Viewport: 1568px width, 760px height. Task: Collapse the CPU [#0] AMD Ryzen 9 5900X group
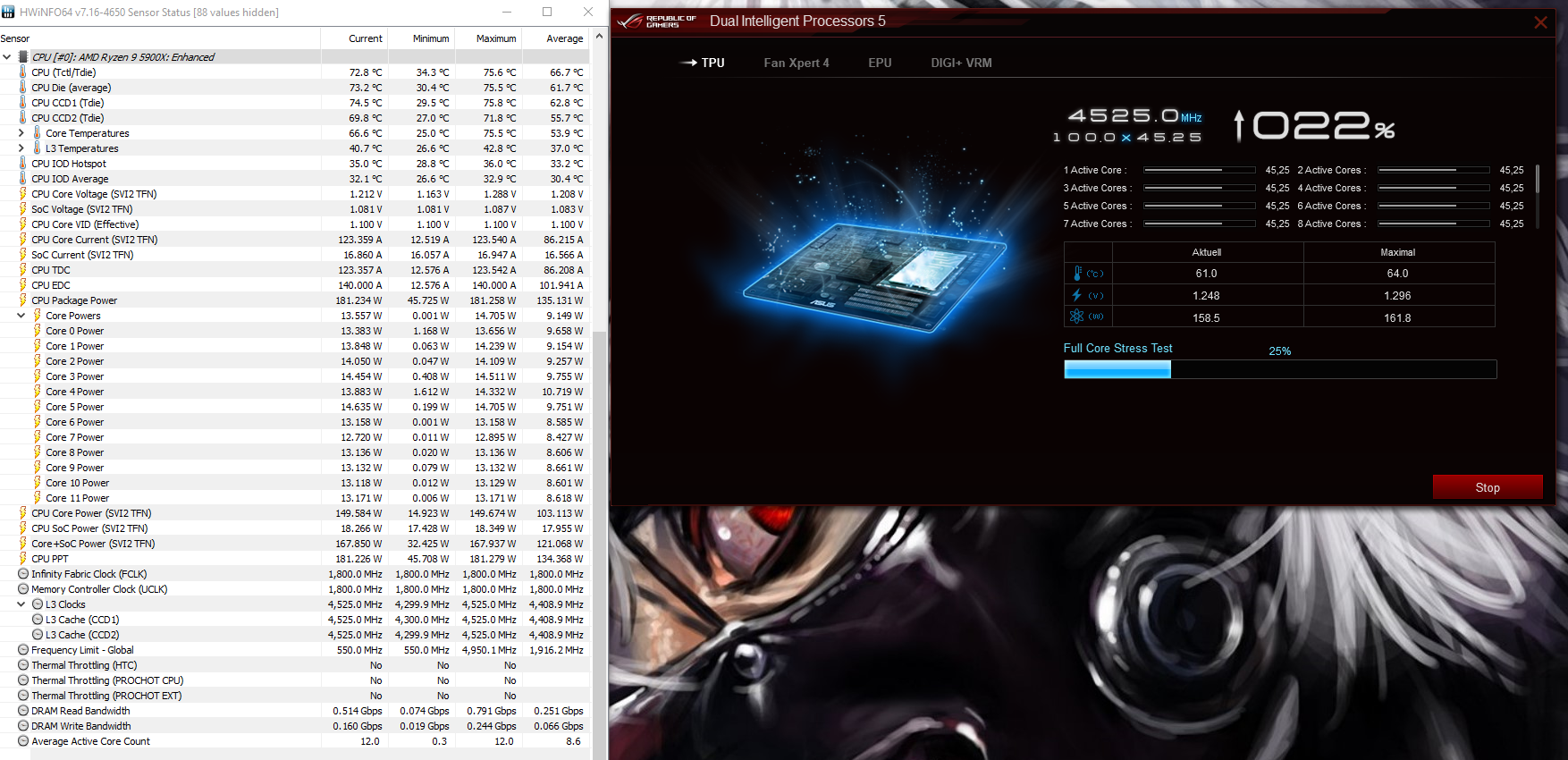tap(7, 56)
